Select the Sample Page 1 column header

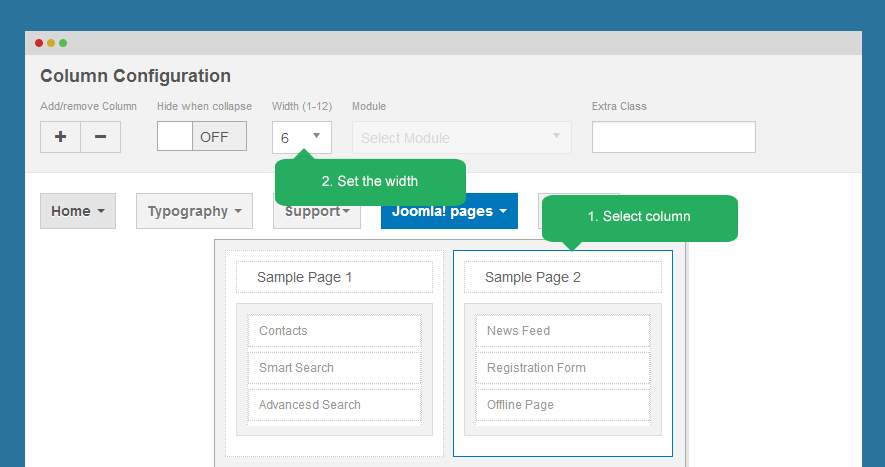point(334,277)
